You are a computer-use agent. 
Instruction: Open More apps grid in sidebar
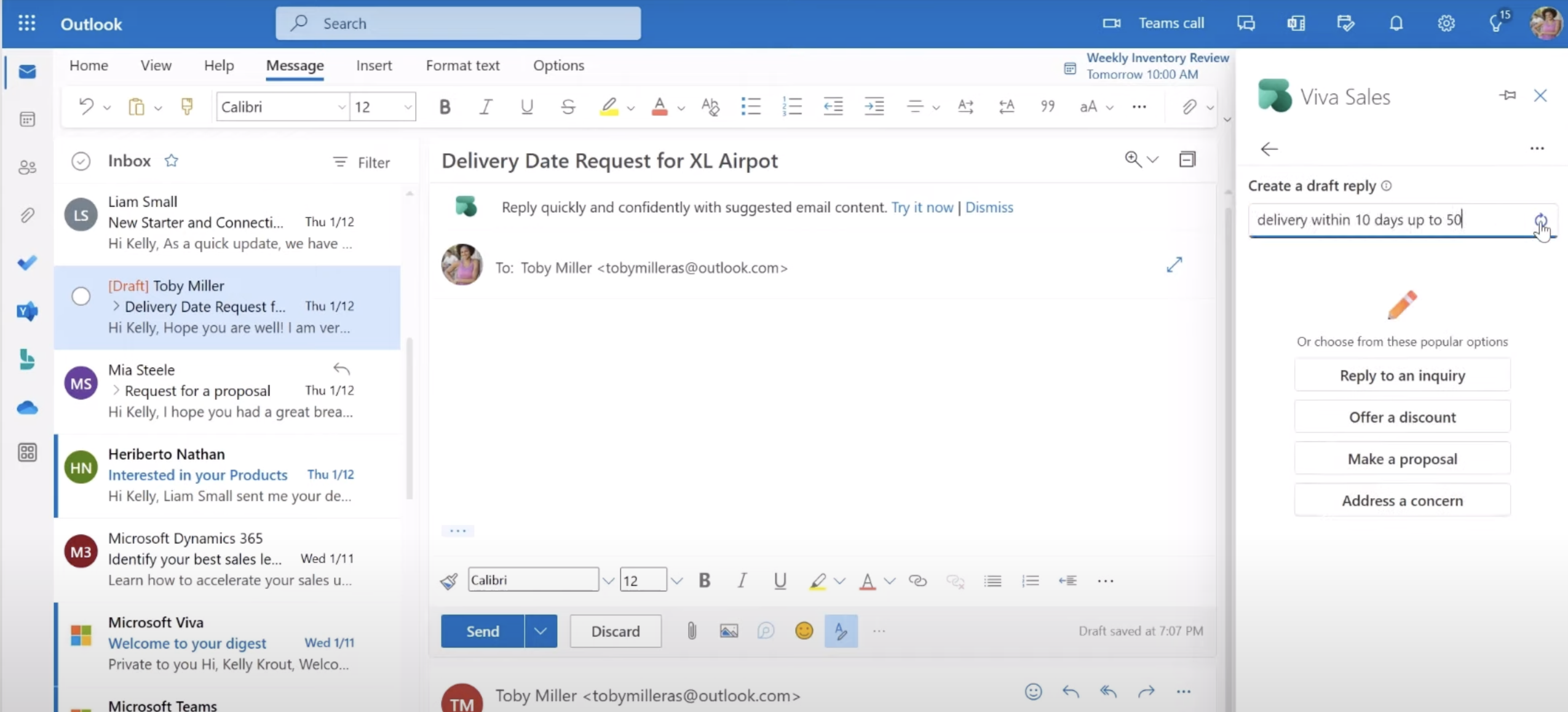[x=27, y=453]
